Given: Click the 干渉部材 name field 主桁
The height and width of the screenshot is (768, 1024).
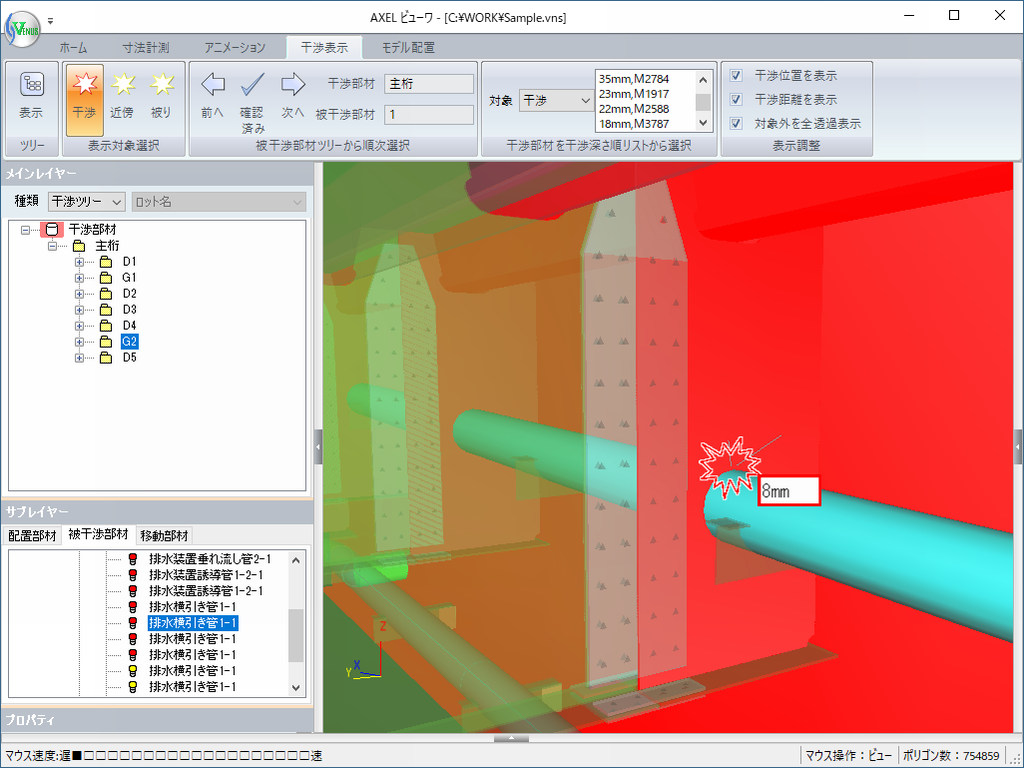Looking at the screenshot, I should [x=428, y=84].
